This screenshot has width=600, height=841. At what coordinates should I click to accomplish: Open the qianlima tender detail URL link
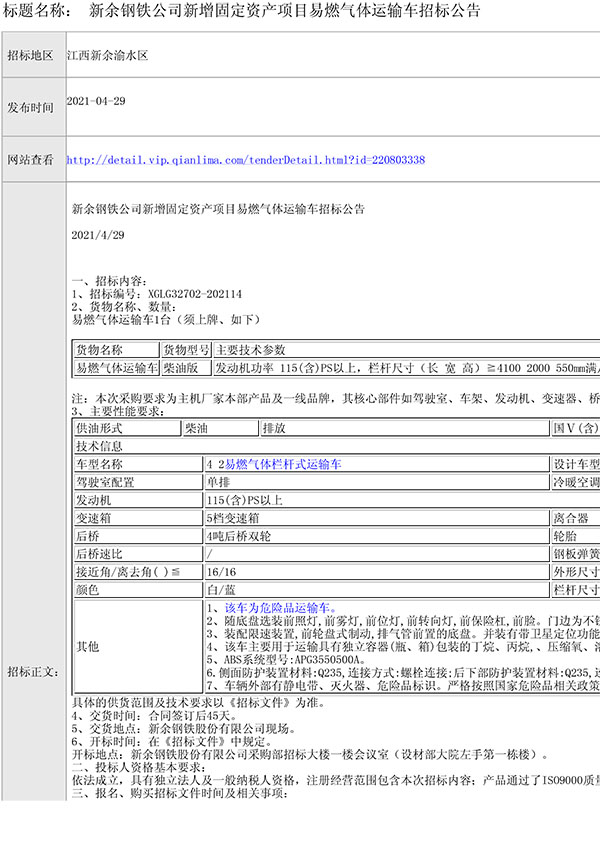(246, 160)
